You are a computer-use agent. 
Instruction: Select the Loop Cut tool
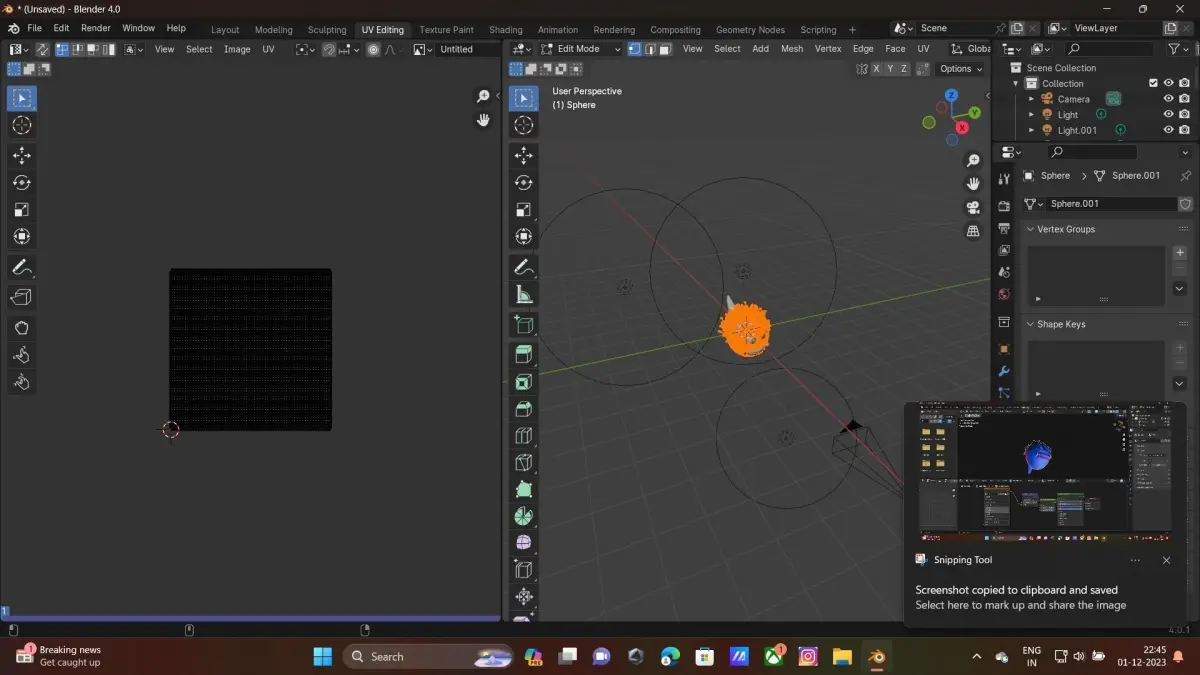pos(523,436)
